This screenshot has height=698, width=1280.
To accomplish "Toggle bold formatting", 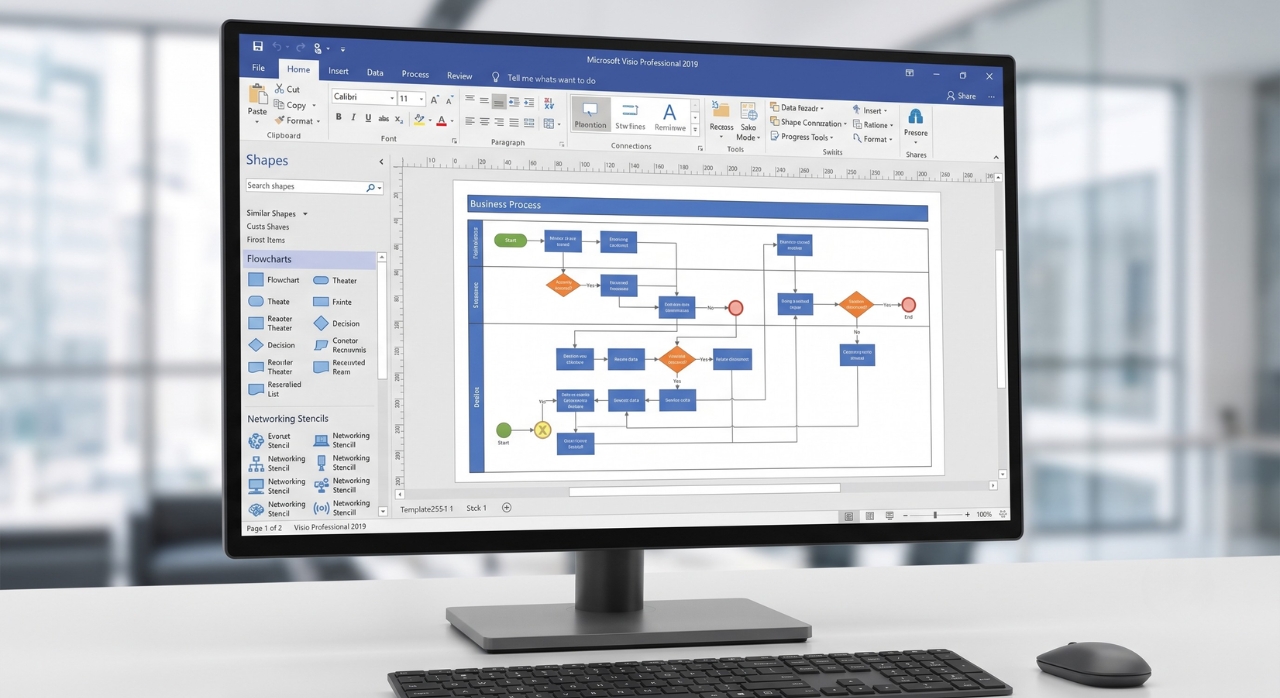I will [338, 118].
